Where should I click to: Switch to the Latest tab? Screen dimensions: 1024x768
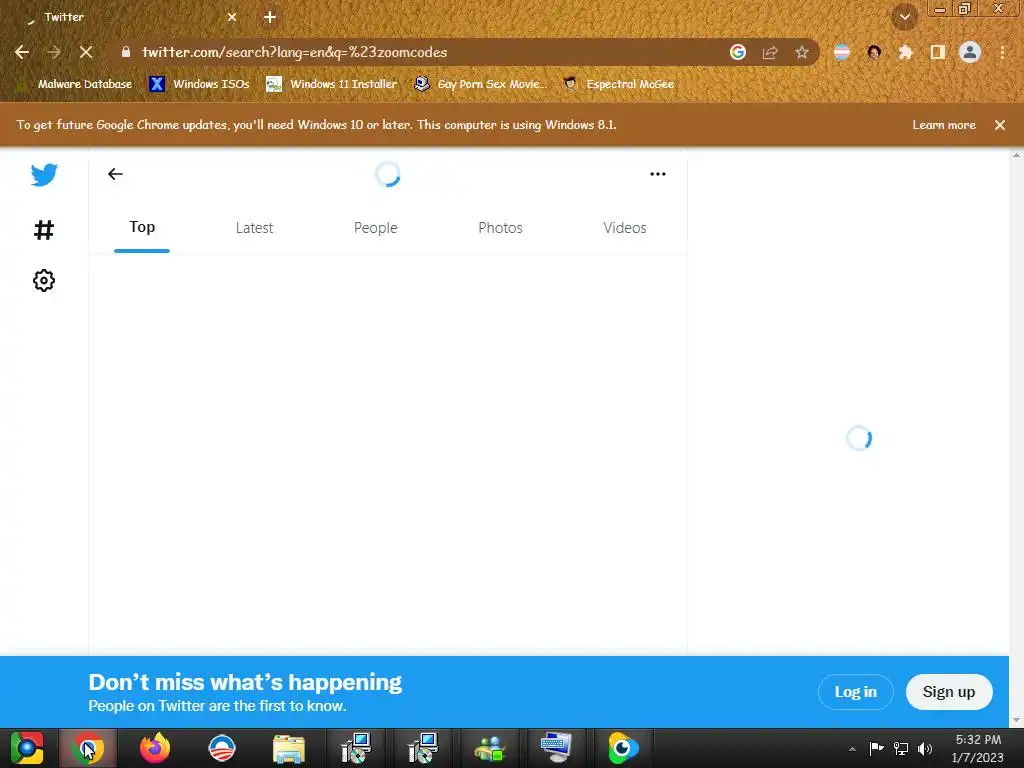coord(254,227)
